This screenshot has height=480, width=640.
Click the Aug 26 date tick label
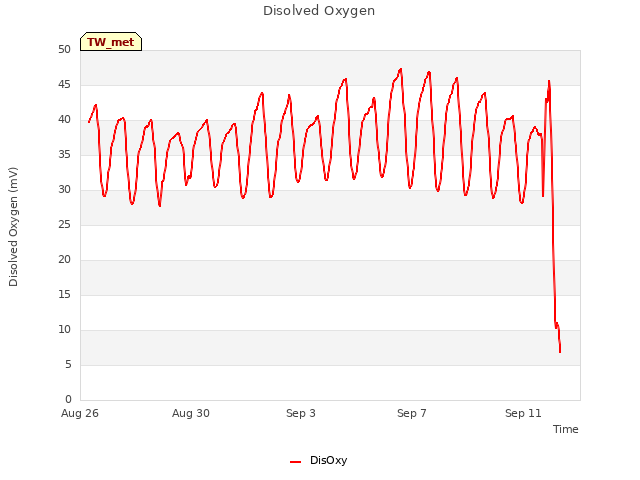point(80,413)
